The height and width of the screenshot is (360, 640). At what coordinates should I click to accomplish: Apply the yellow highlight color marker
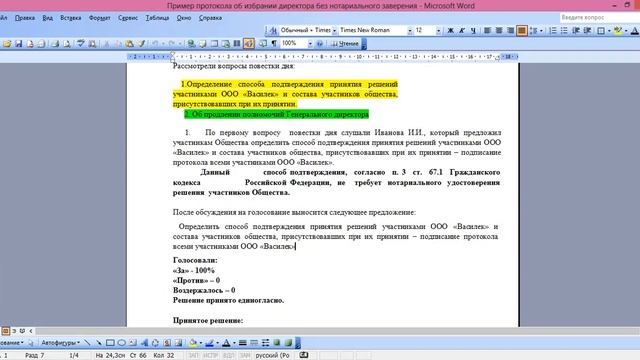point(618,31)
